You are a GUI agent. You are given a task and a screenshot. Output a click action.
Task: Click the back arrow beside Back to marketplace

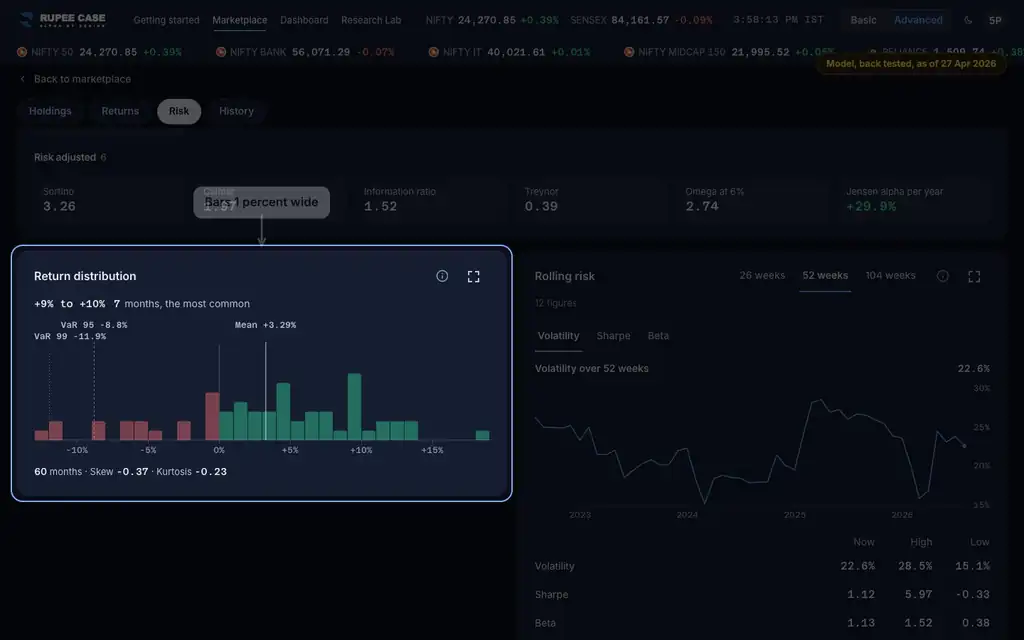pyautogui.click(x=23, y=79)
